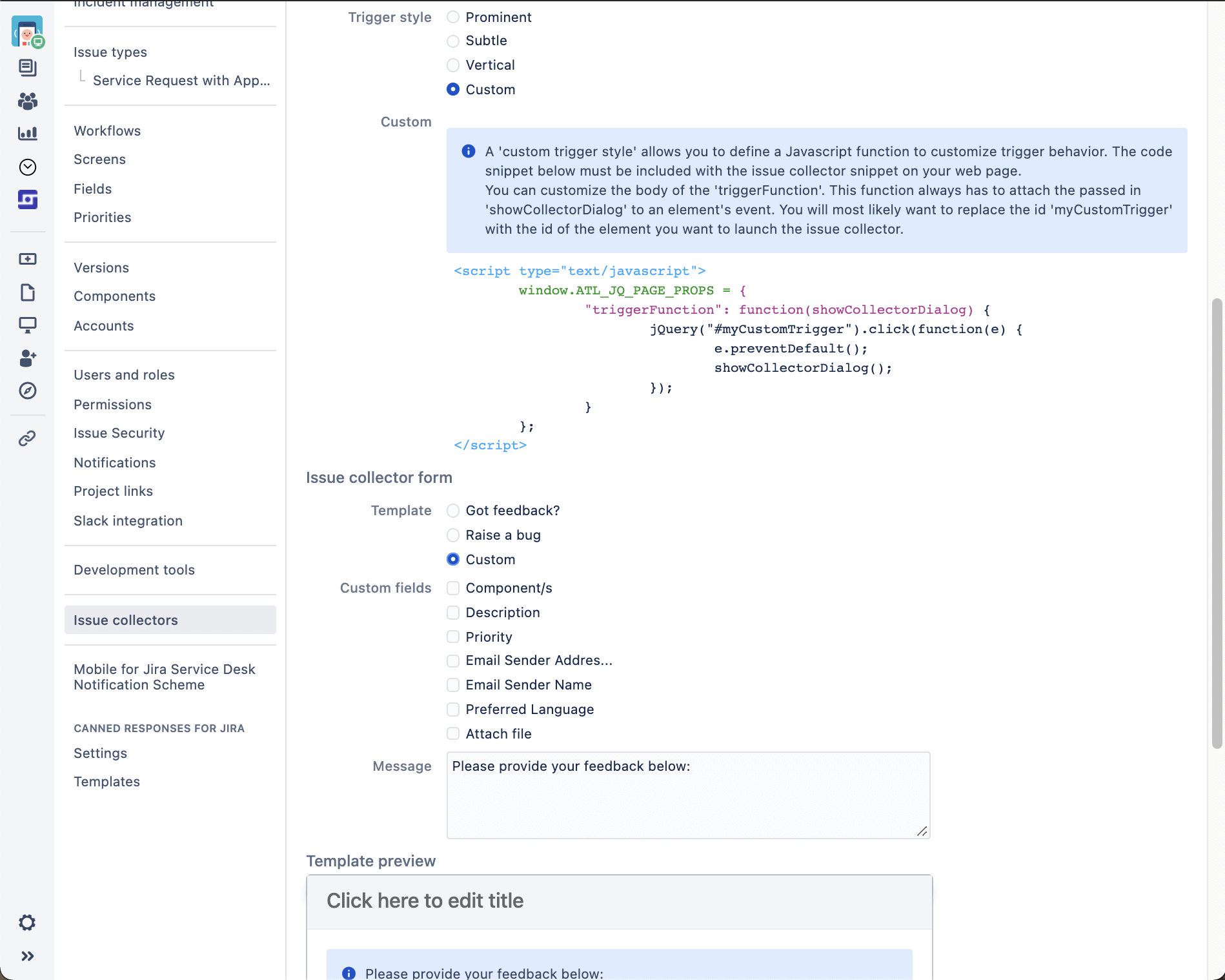Screen dimensions: 1225x980
Task: Check the Email Sender Addres... field
Action: coord(453,660)
